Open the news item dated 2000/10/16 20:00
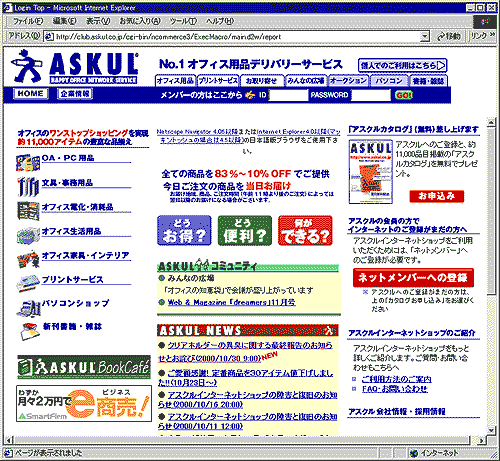Viewport: 500px width, 461px height. [247, 400]
